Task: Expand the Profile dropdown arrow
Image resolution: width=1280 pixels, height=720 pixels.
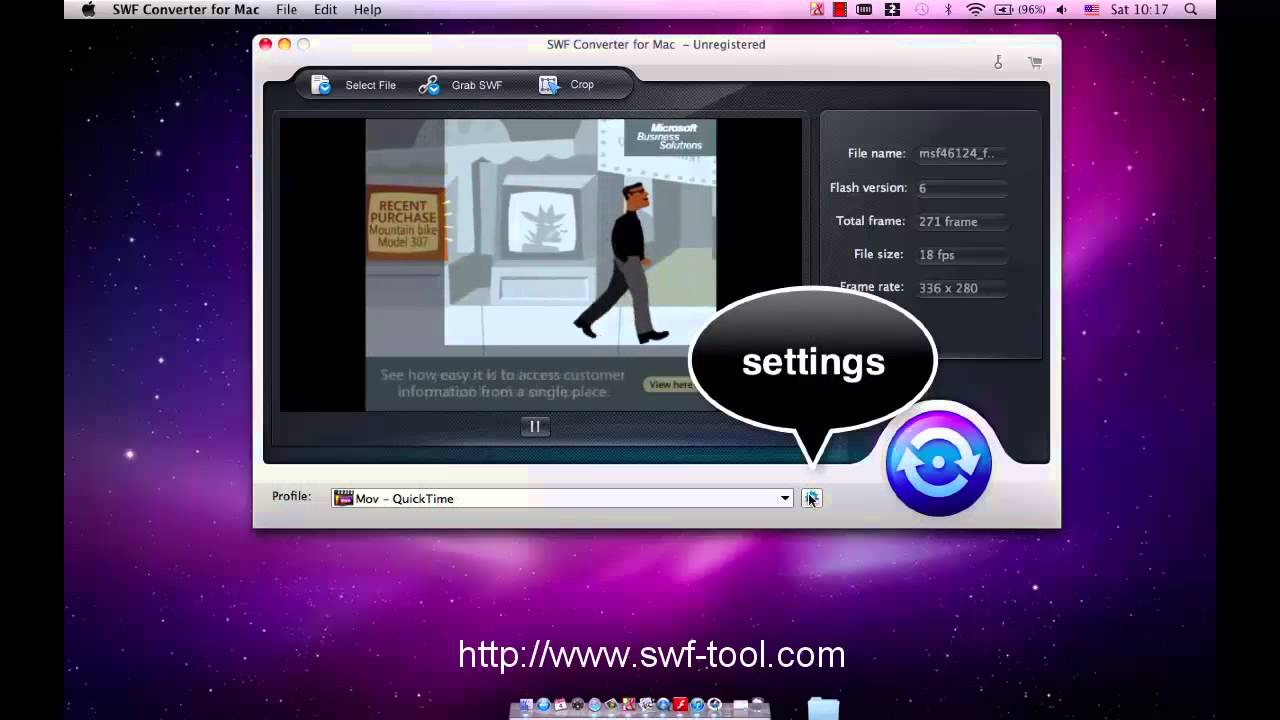Action: point(785,498)
